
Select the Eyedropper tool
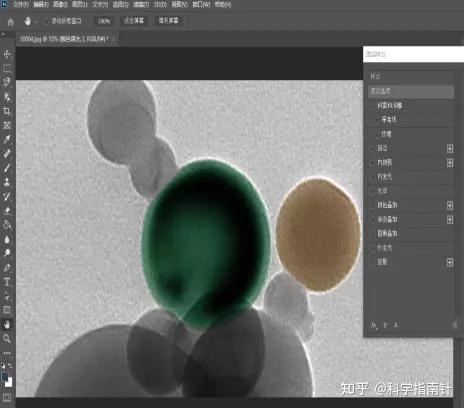7,139
